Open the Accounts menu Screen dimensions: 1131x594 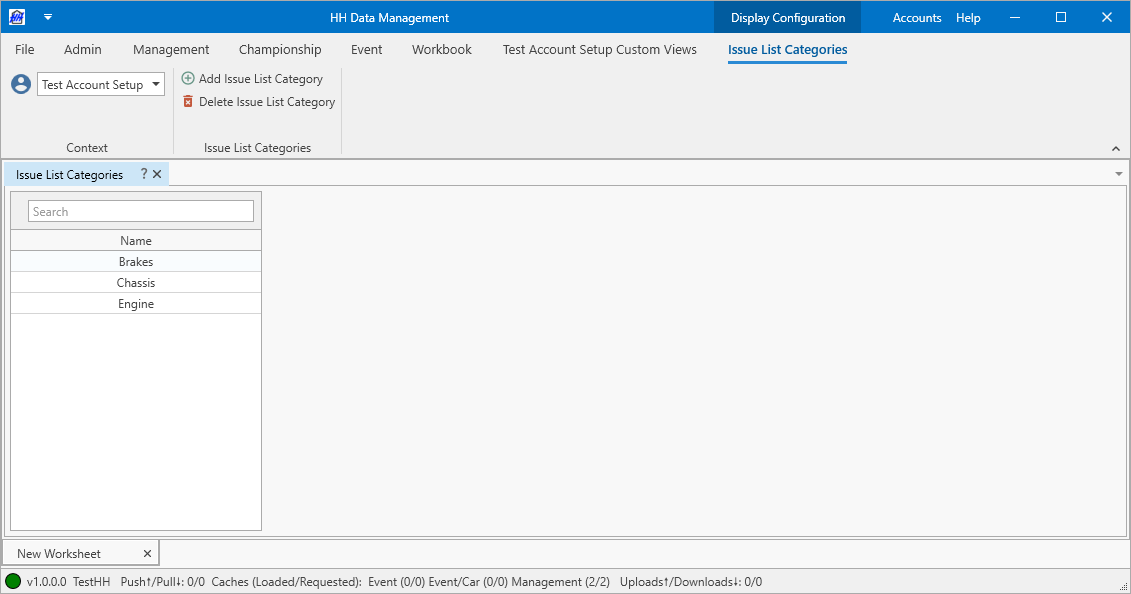(916, 18)
